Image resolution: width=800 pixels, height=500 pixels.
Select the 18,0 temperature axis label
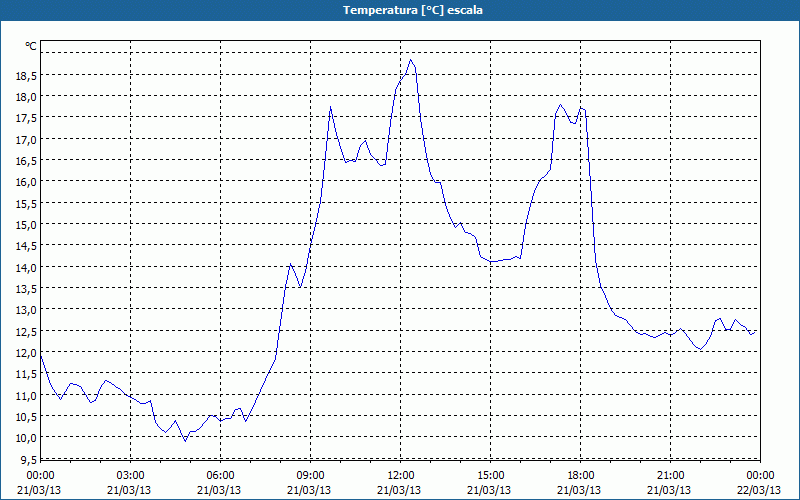point(26,96)
